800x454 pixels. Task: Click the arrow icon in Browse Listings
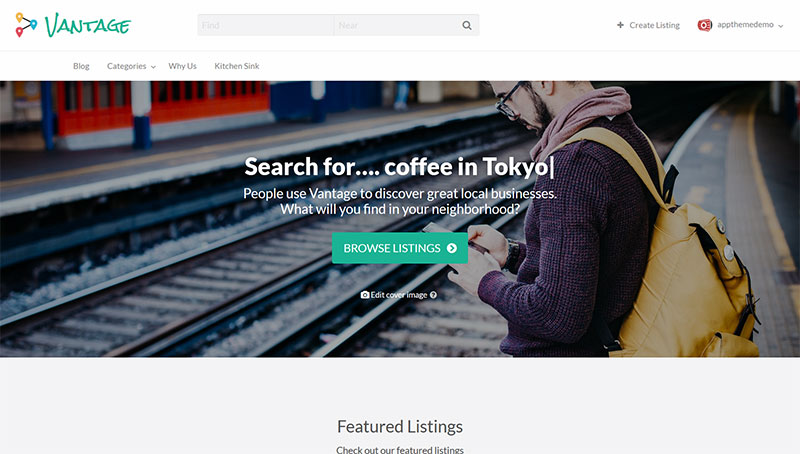click(x=452, y=248)
